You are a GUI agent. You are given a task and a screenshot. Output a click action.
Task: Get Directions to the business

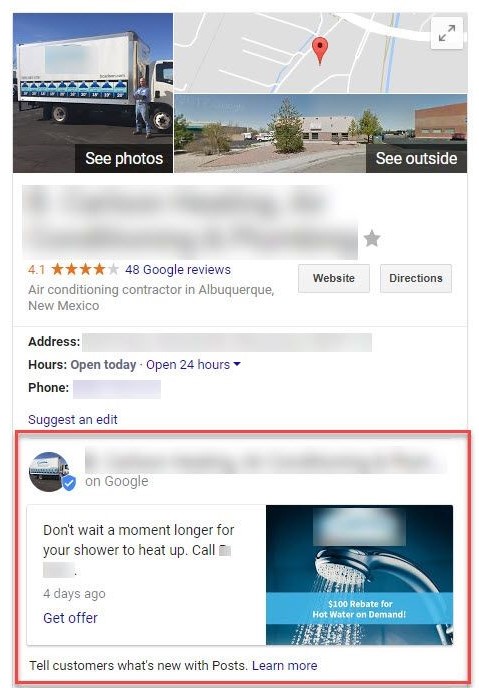tap(416, 278)
